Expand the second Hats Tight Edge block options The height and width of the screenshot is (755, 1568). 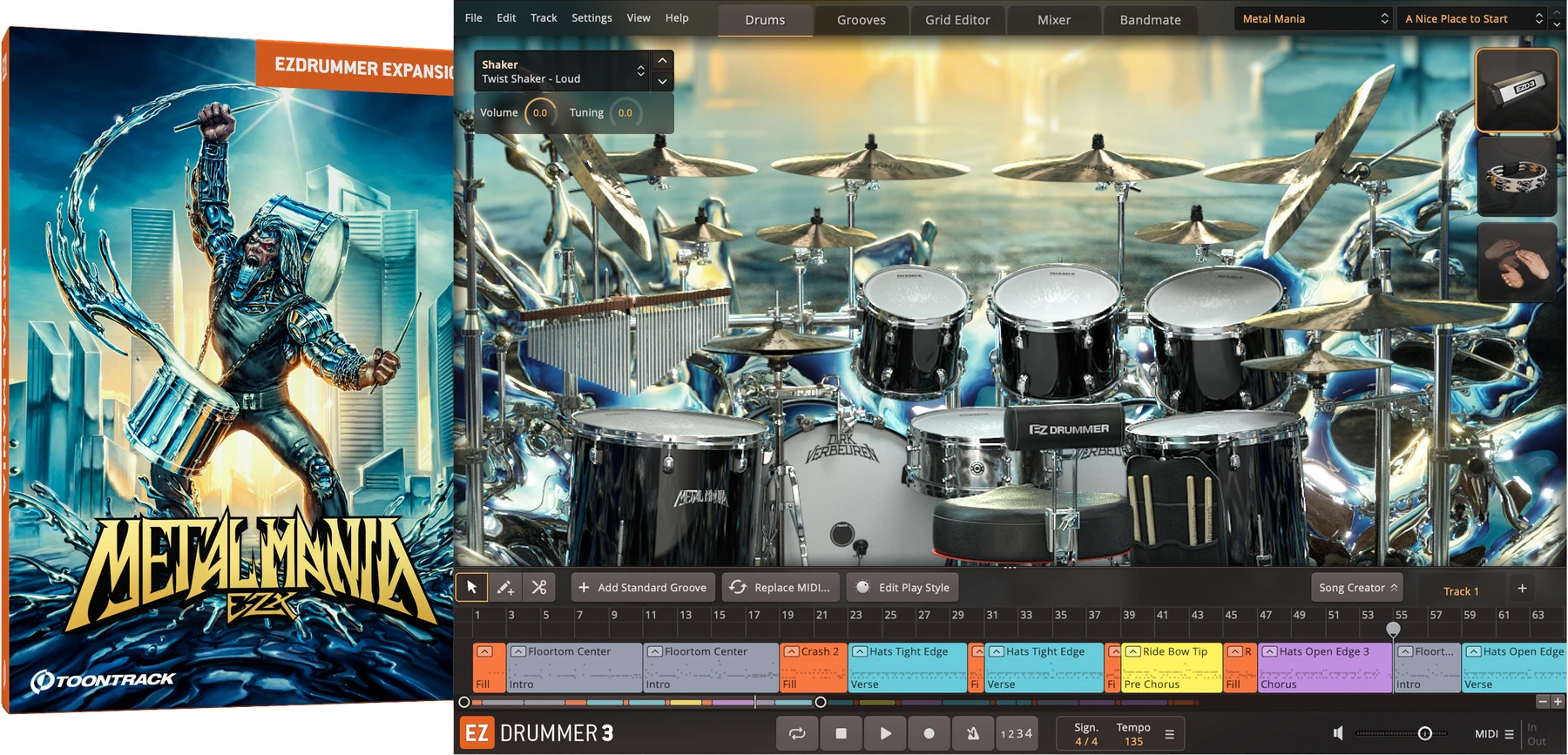997,651
